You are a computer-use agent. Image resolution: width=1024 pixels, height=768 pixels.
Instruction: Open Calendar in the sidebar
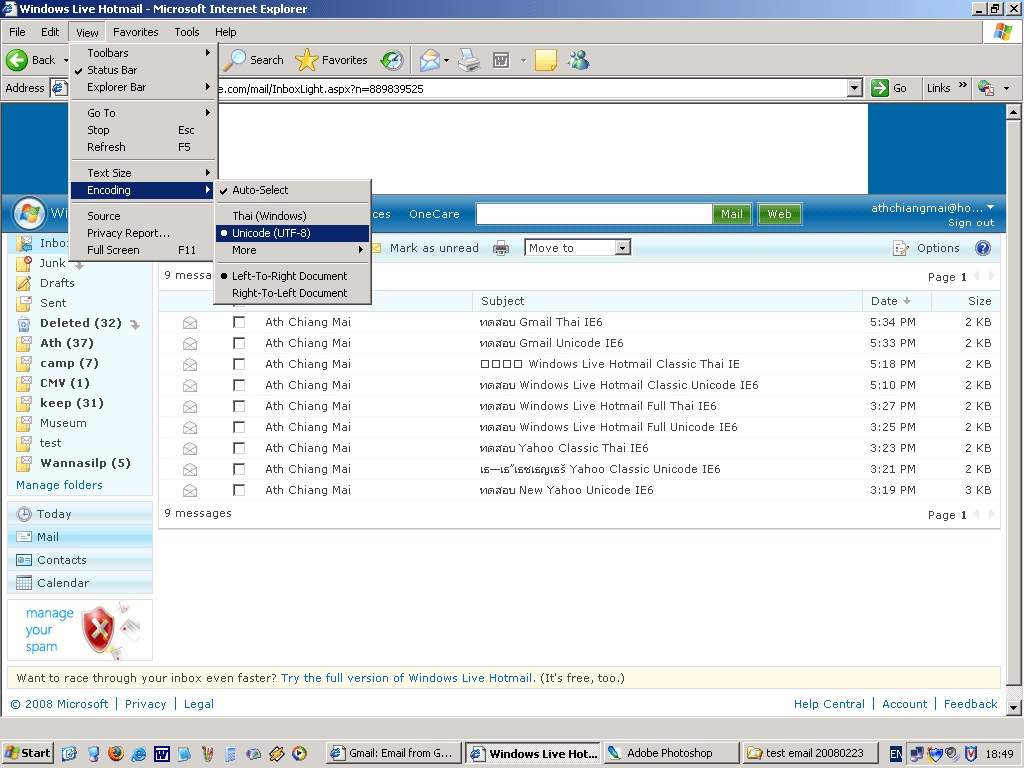pyautogui.click(x=63, y=583)
